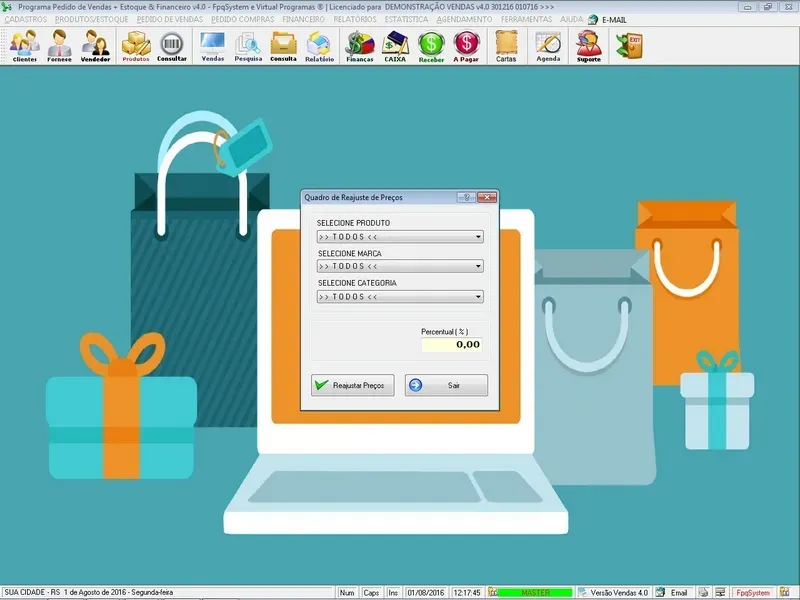The width and height of the screenshot is (800, 600).
Task: Open the Relatórios menu
Action: (x=355, y=19)
